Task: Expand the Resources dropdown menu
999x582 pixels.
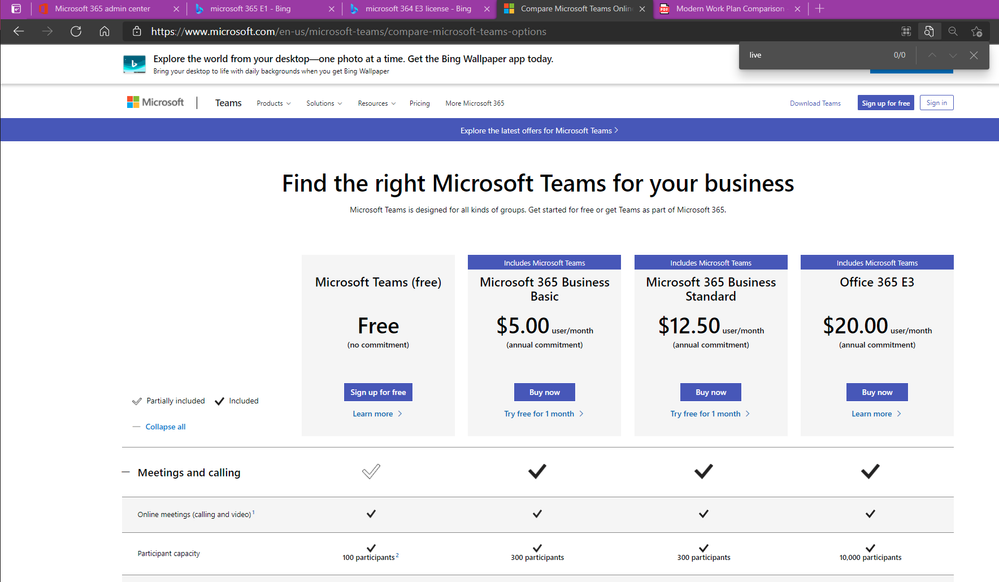Action: click(x=377, y=103)
